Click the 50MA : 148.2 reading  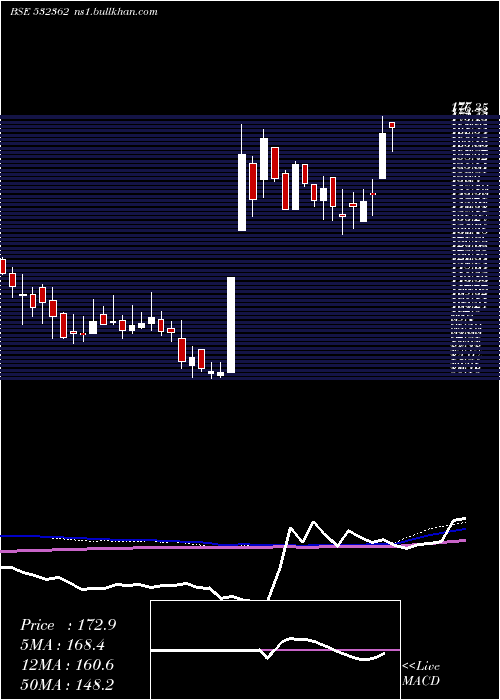pyautogui.click(x=67, y=684)
